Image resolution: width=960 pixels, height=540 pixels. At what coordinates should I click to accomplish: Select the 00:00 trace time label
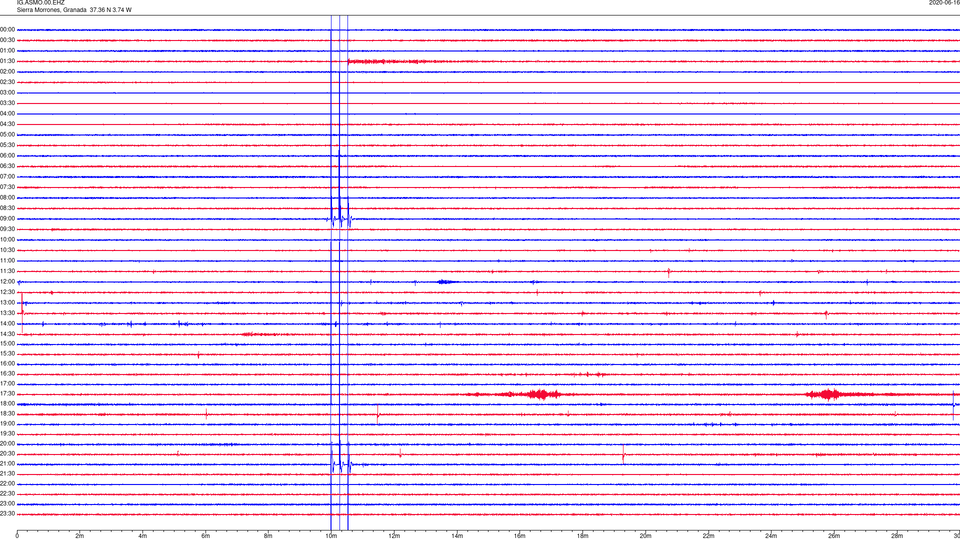pos(7,29)
